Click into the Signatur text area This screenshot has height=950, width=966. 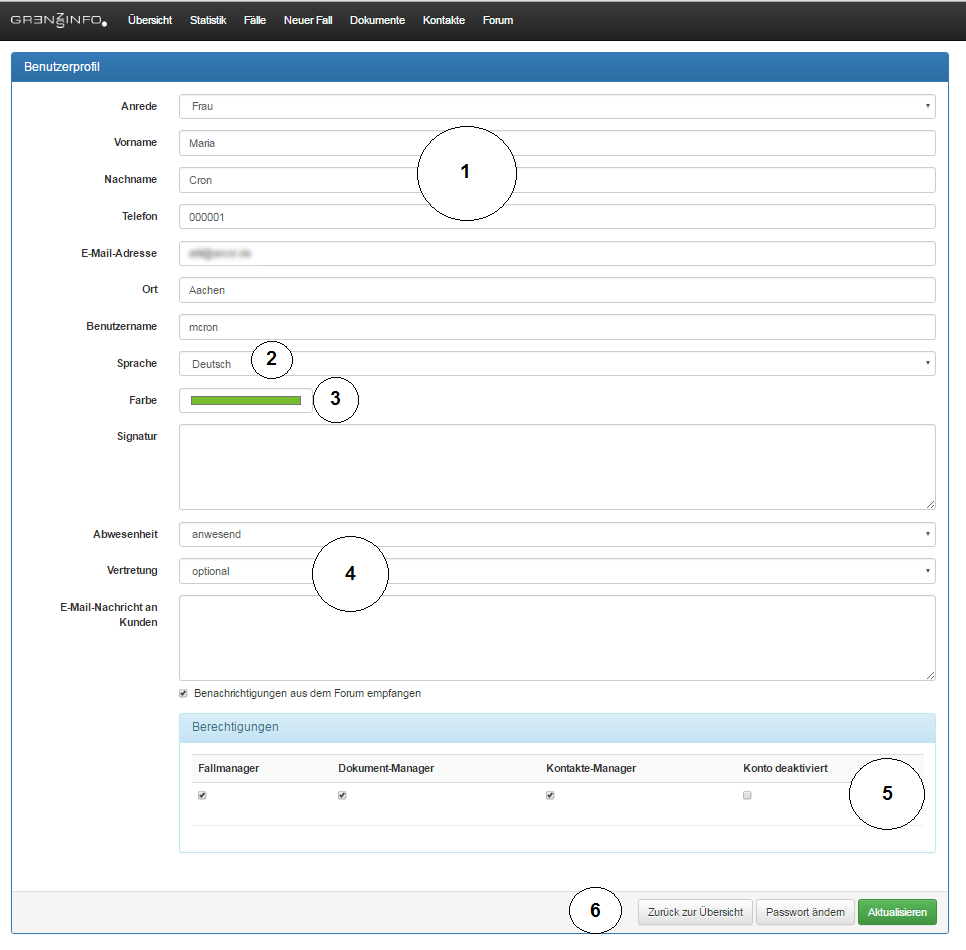(557, 467)
